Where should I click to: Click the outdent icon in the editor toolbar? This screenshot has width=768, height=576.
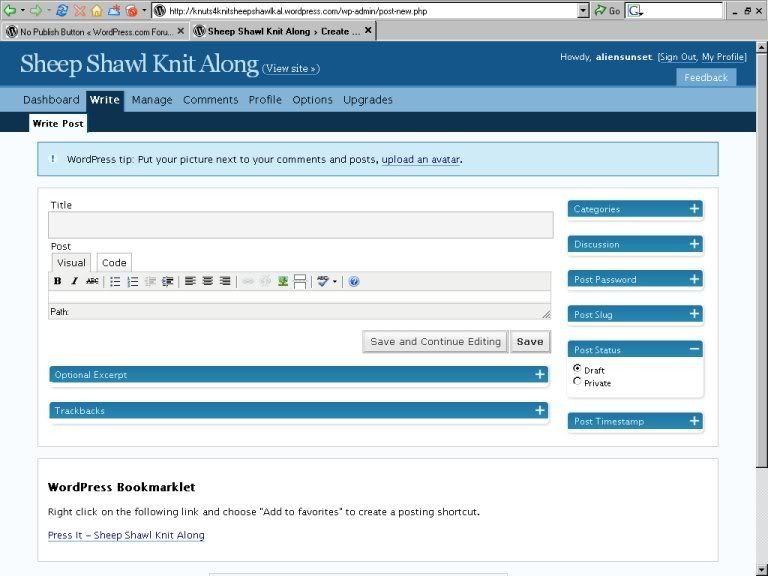pyautogui.click(x=150, y=282)
